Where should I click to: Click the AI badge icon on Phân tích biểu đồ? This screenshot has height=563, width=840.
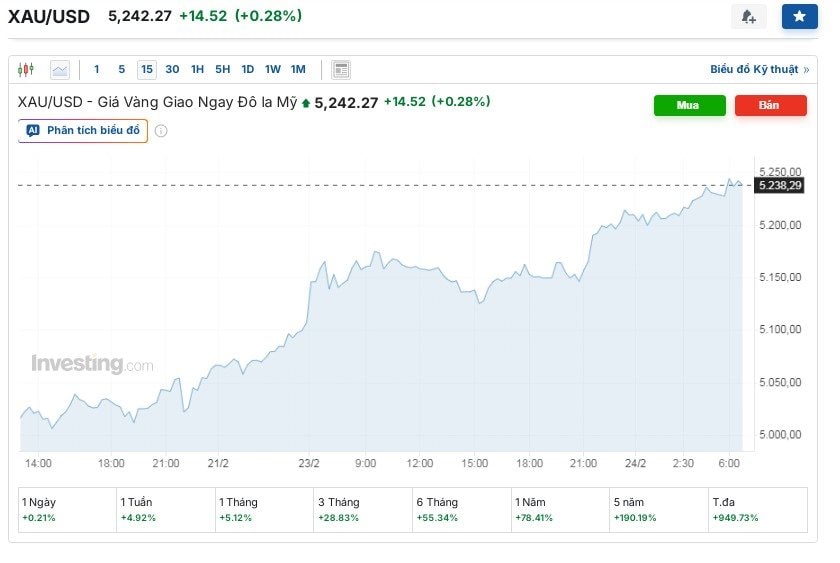point(33,131)
